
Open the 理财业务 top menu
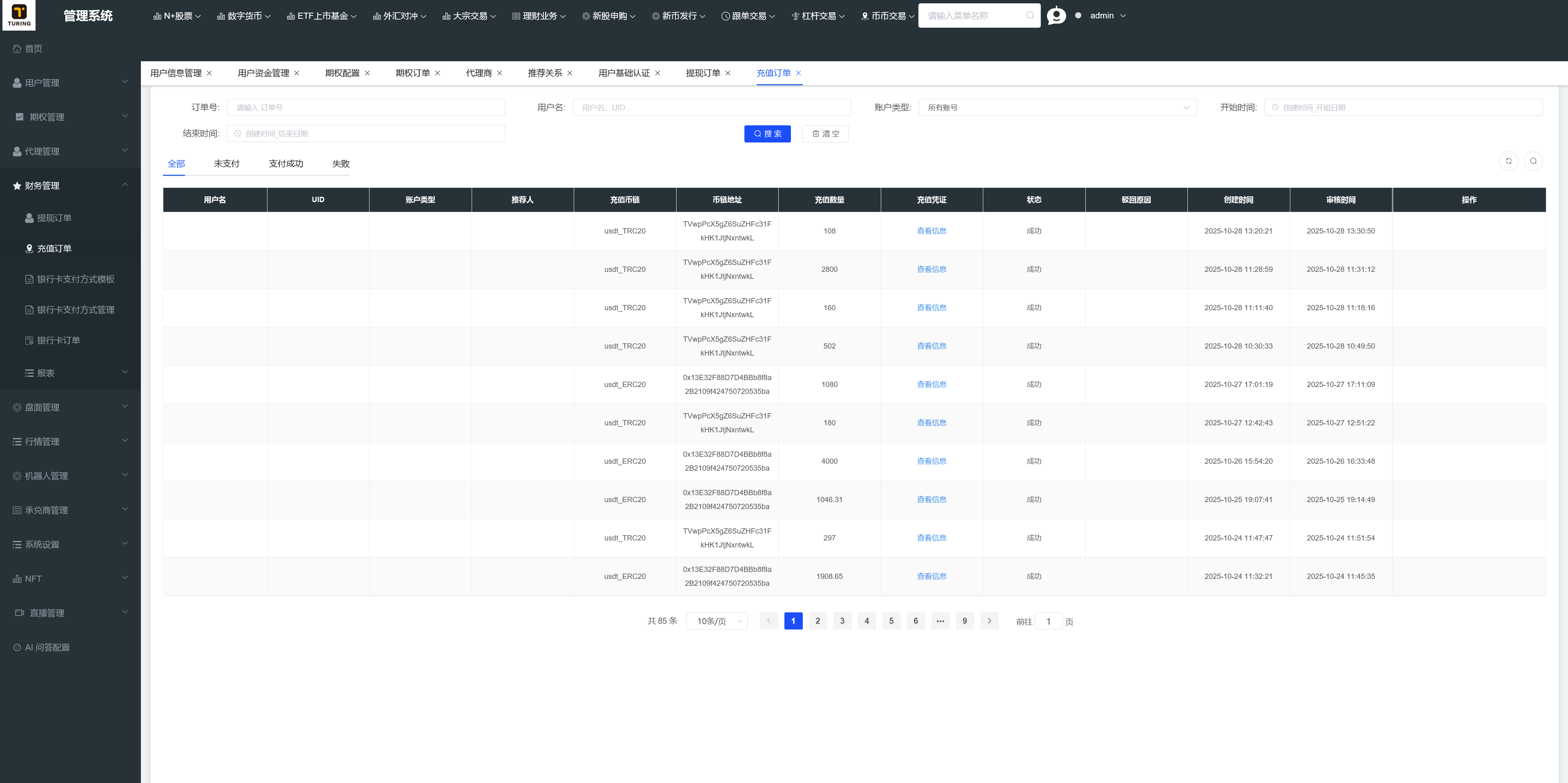click(539, 16)
